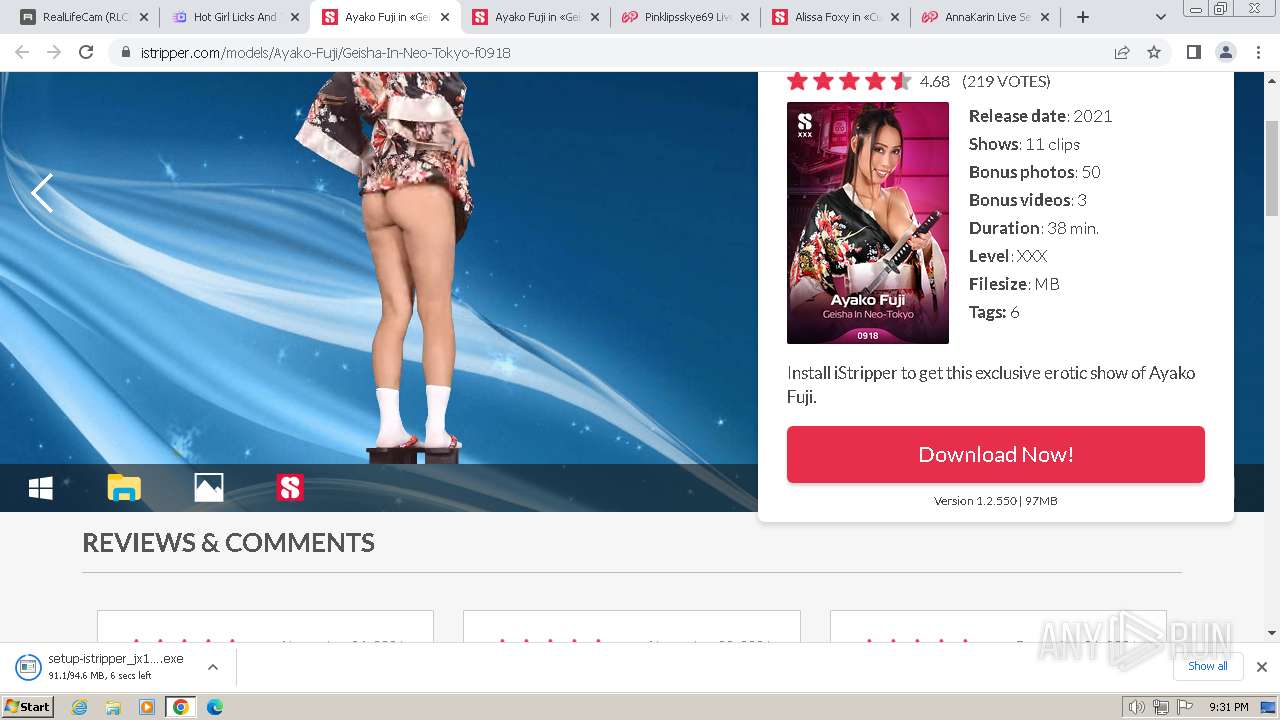This screenshot has height=720, width=1280.
Task: Click the 219 VOTES text
Action: pyautogui.click(x=1006, y=81)
